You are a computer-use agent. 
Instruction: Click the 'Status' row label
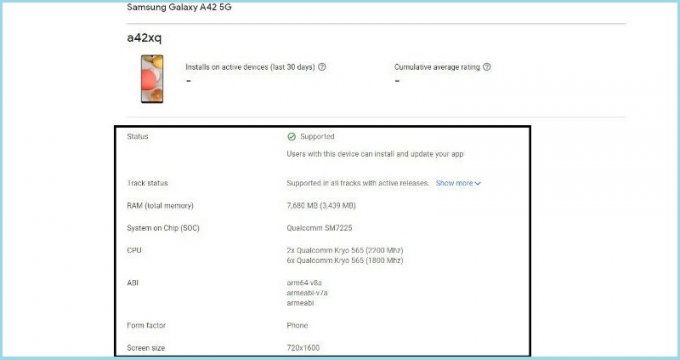coord(137,136)
